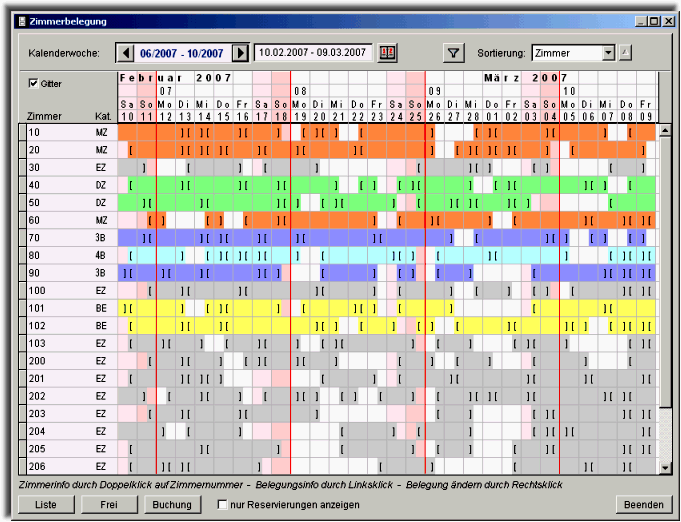The height and width of the screenshot is (522, 681).
Task: Enable 'nur Reservierungen anzeigen' checkbox
Action: click(x=223, y=505)
